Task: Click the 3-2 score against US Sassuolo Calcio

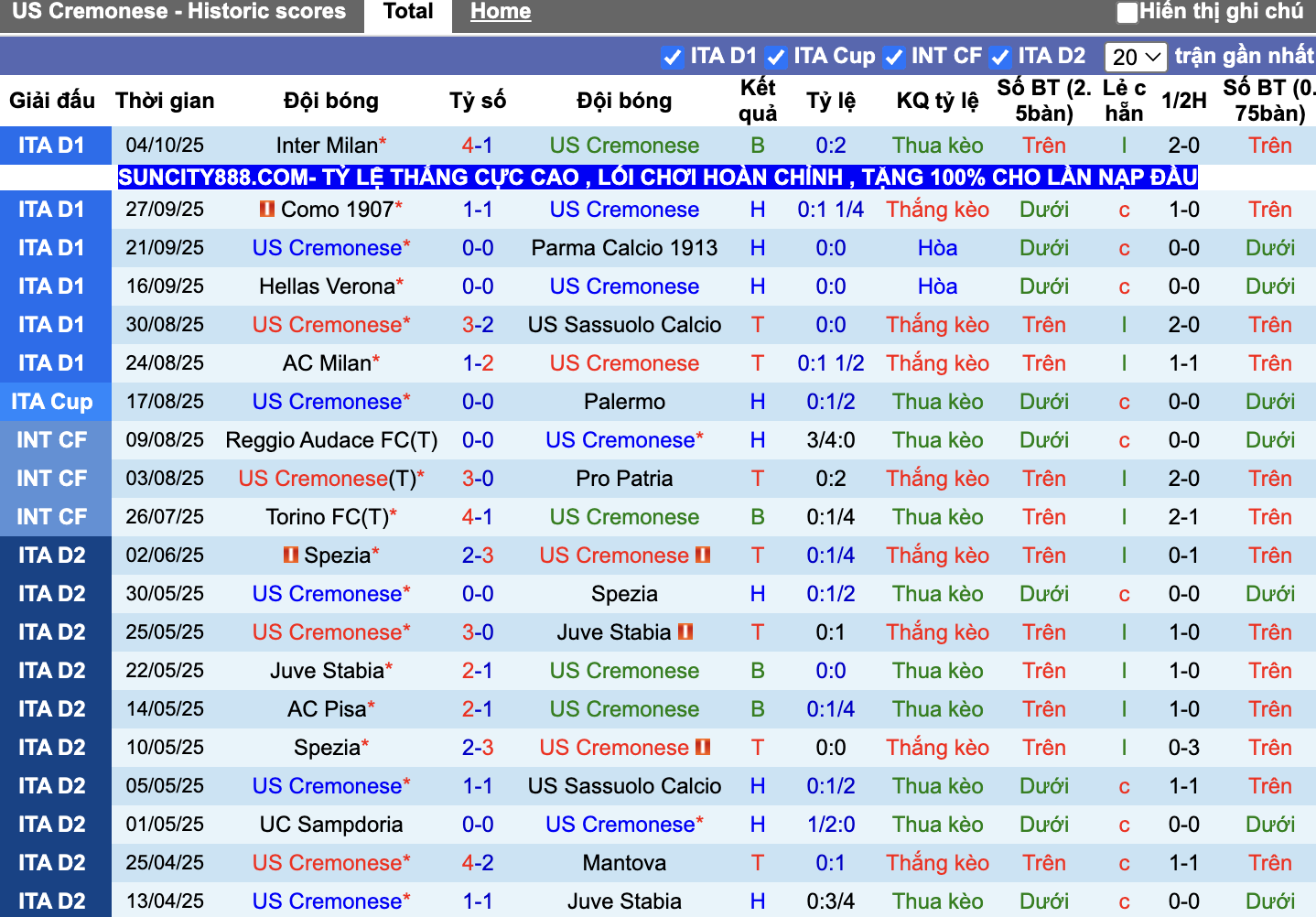Action: point(478,325)
